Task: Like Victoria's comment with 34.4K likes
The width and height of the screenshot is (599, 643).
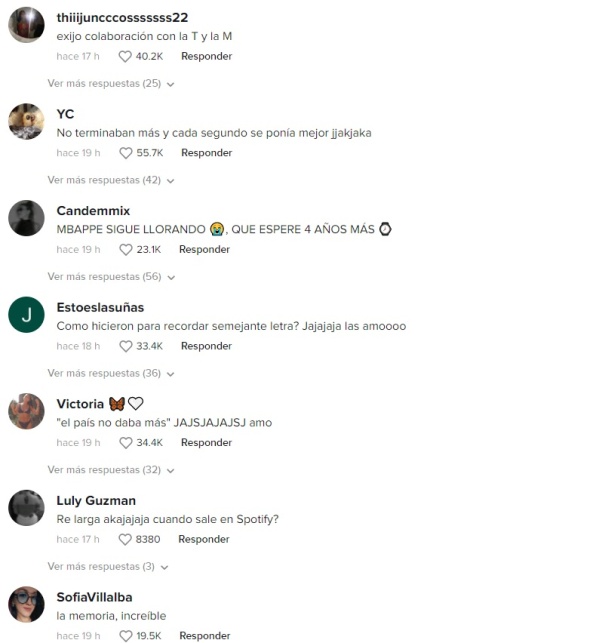Action: (126, 443)
